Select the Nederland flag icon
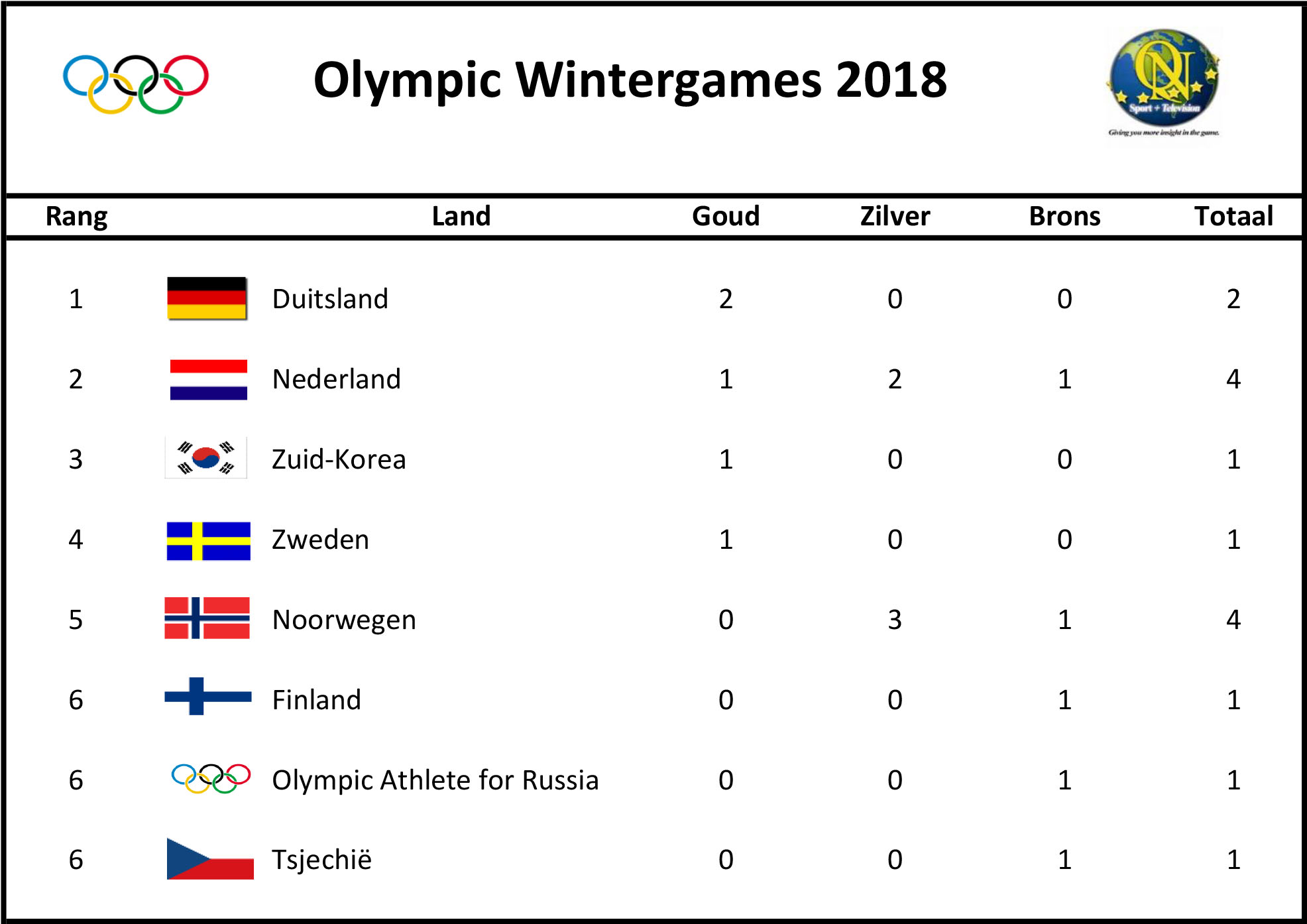 pos(208,380)
